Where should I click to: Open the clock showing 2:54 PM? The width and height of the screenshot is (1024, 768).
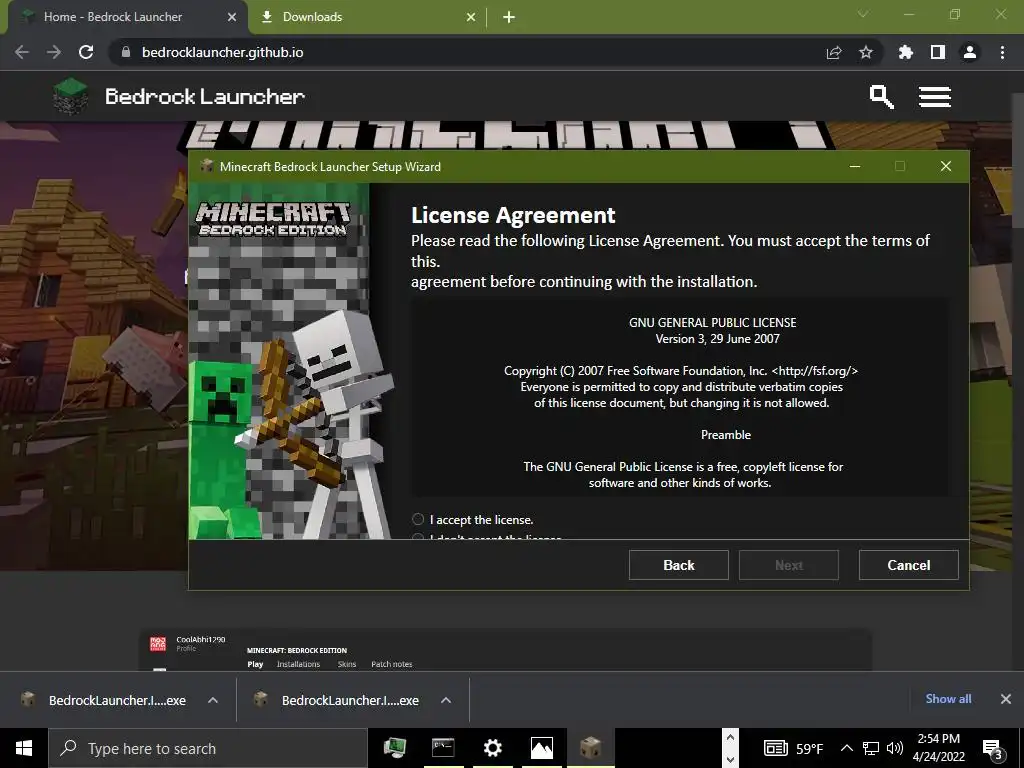[x=938, y=748]
